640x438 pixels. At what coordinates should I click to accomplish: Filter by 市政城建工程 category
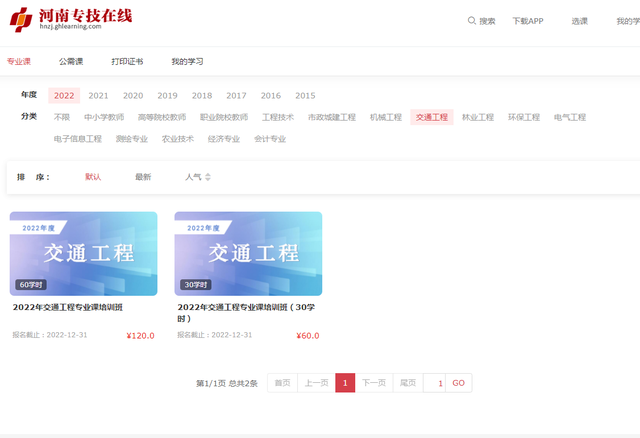click(x=332, y=117)
